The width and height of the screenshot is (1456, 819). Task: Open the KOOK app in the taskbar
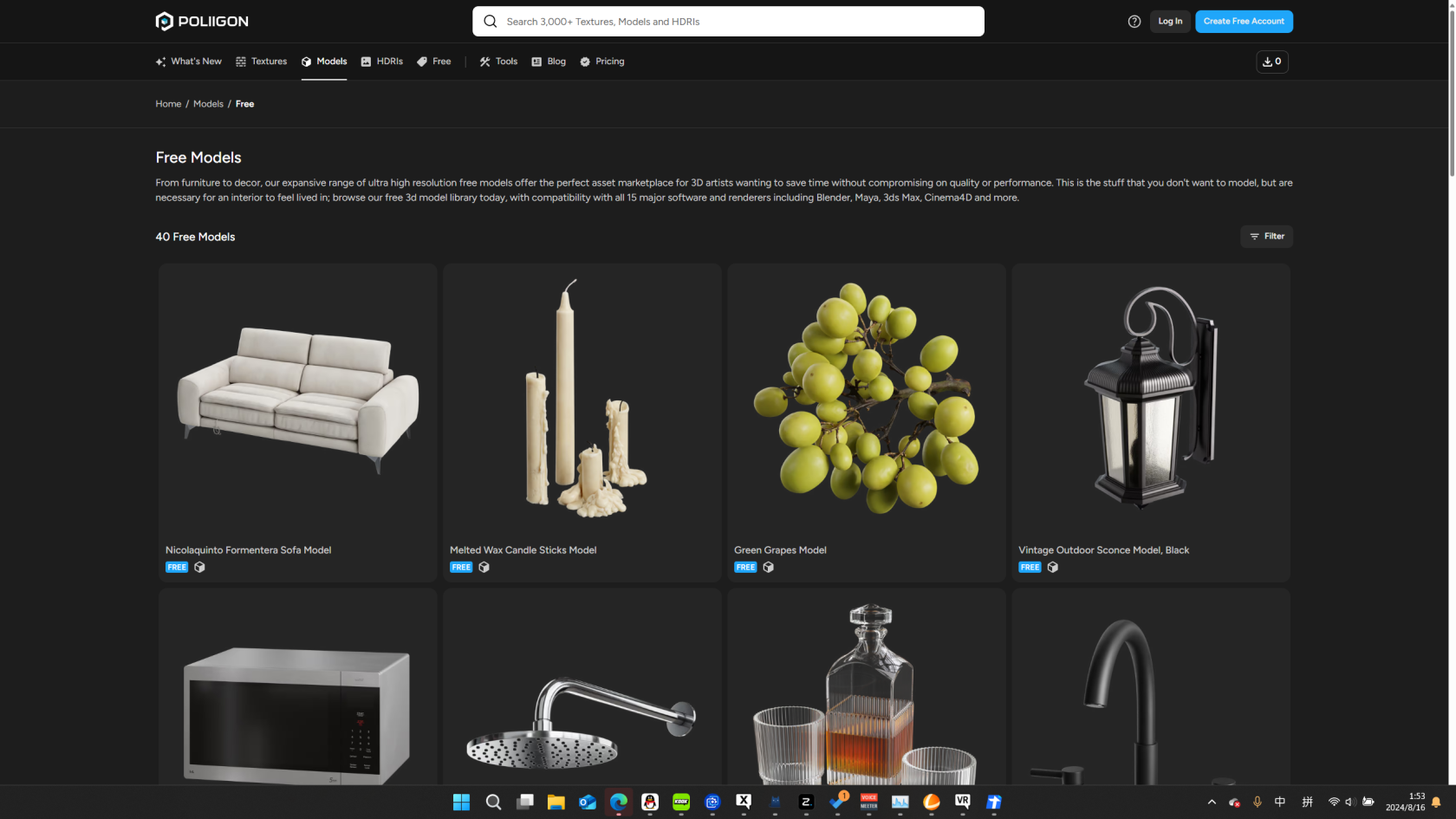[x=681, y=802]
